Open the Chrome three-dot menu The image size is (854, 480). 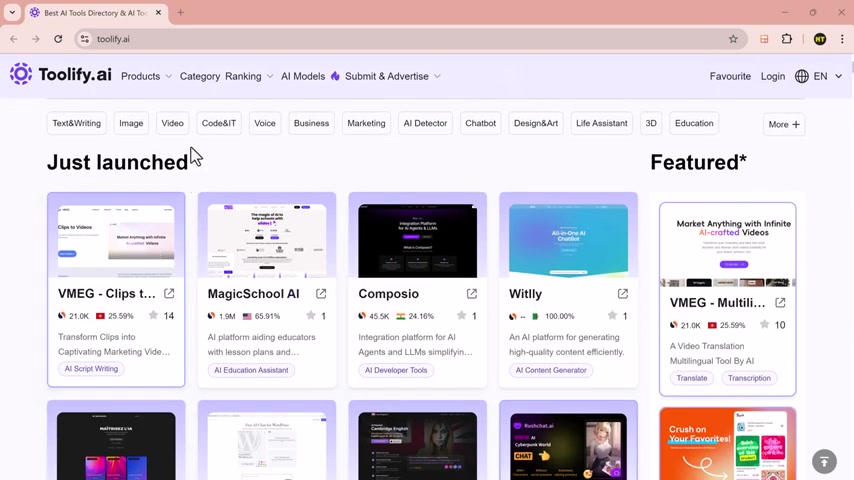pos(842,39)
